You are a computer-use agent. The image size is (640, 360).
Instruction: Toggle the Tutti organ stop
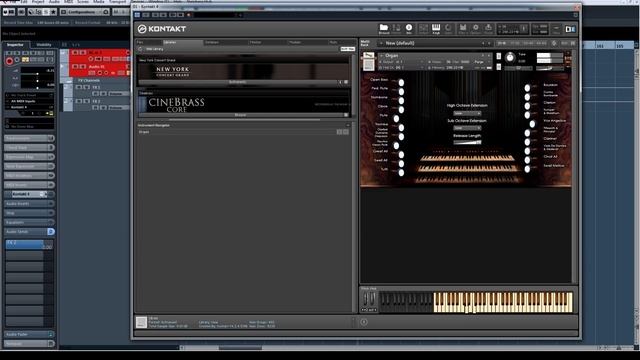(401, 172)
